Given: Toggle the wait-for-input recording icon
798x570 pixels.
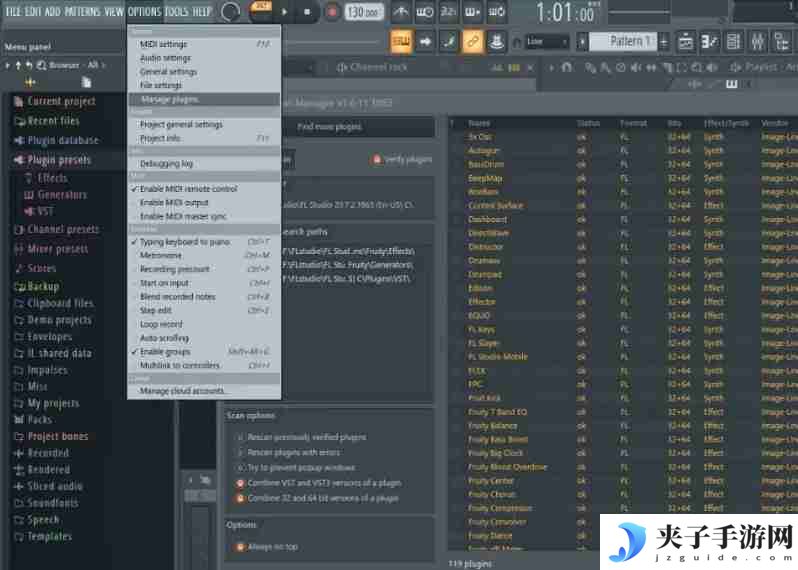Looking at the screenshot, I should coord(425,11).
